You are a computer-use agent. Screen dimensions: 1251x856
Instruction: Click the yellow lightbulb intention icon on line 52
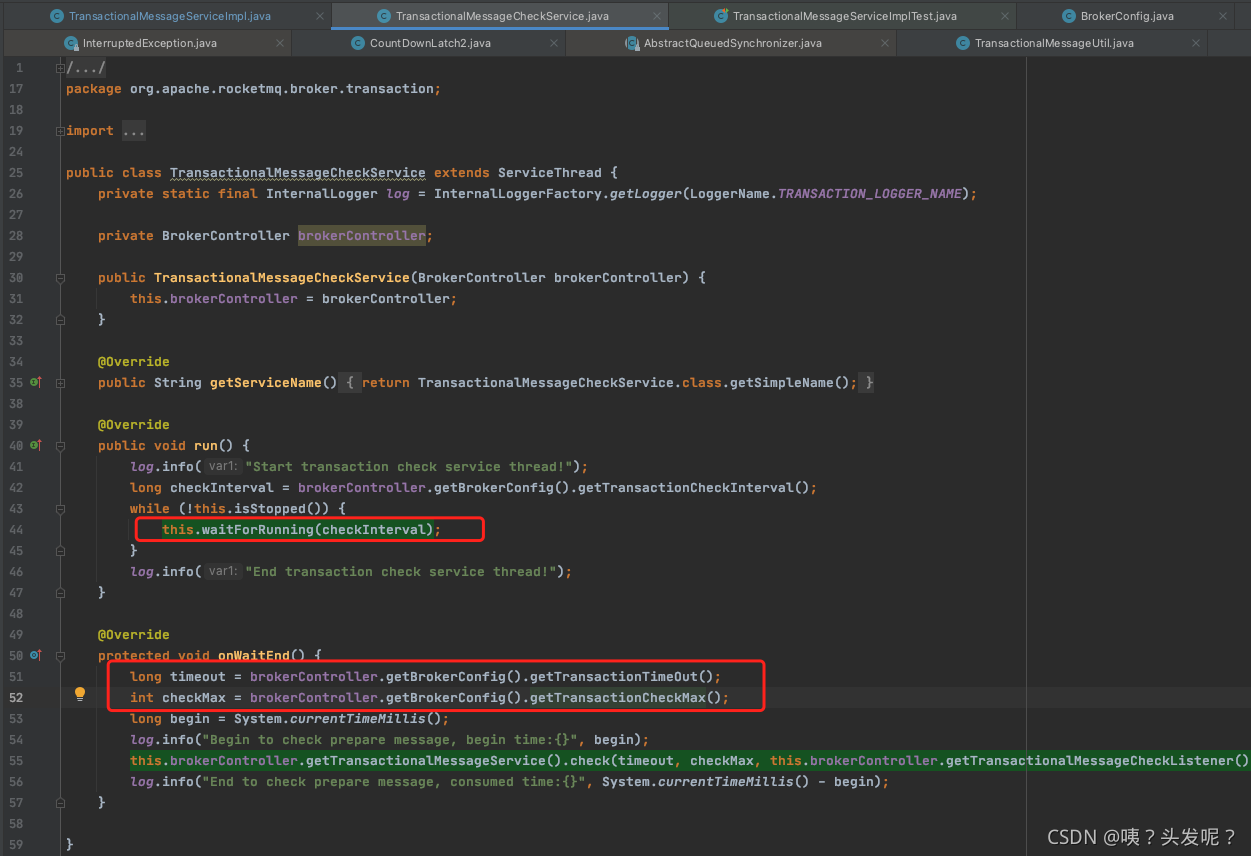point(80,694)
